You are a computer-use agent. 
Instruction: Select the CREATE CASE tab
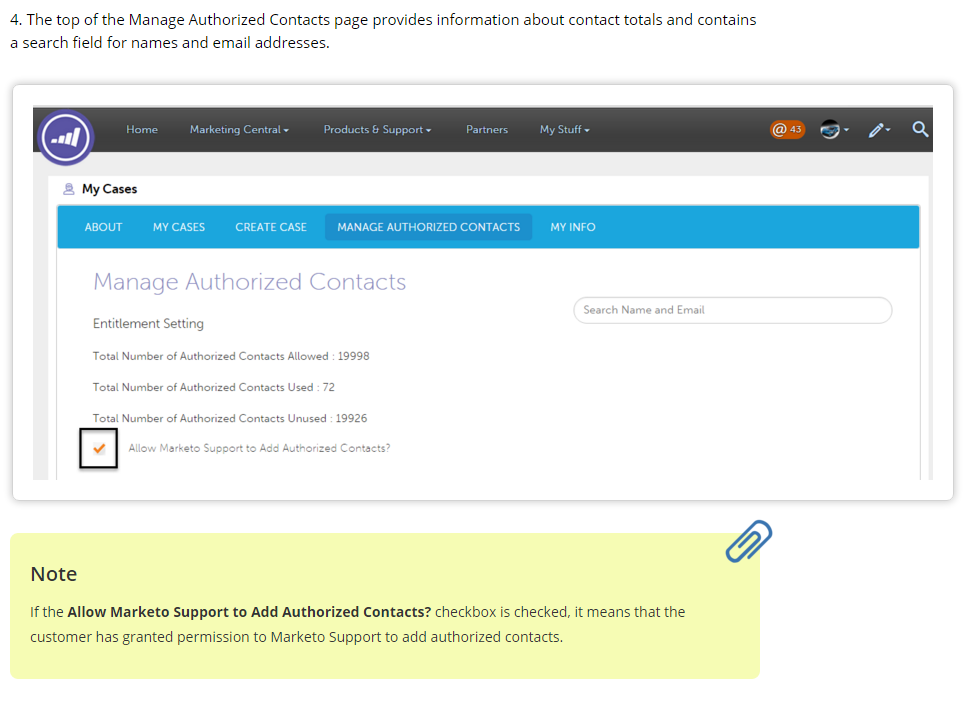(x=271, y=227)
